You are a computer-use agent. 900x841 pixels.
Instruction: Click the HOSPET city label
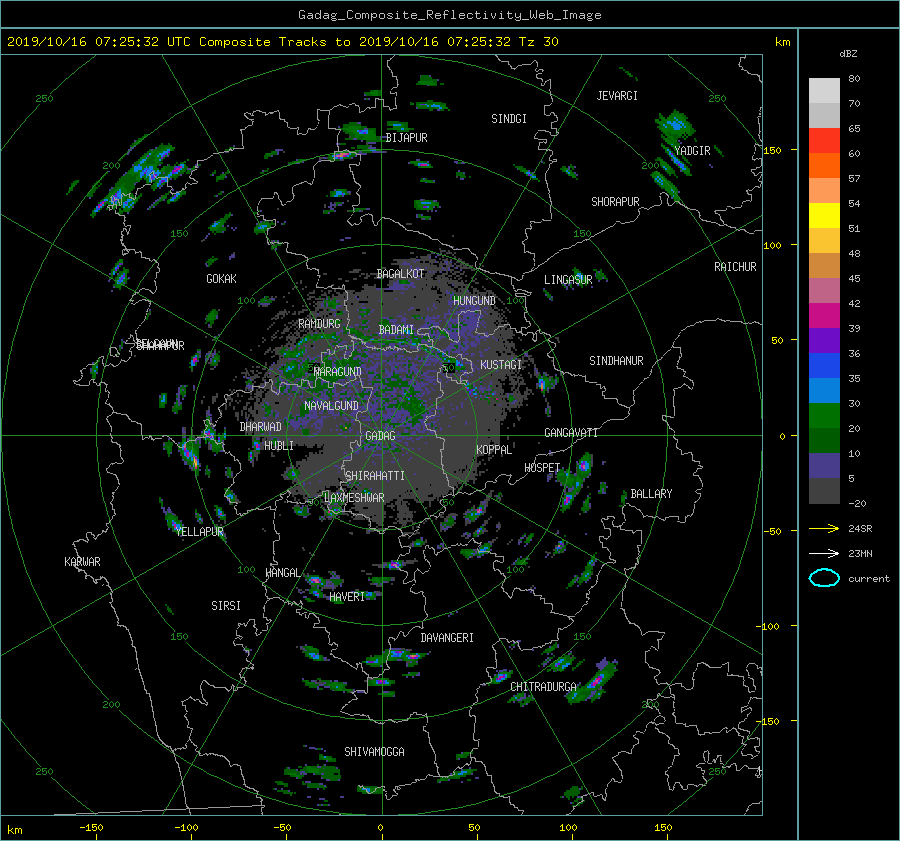pyautogui.click(x=542, y=468)
